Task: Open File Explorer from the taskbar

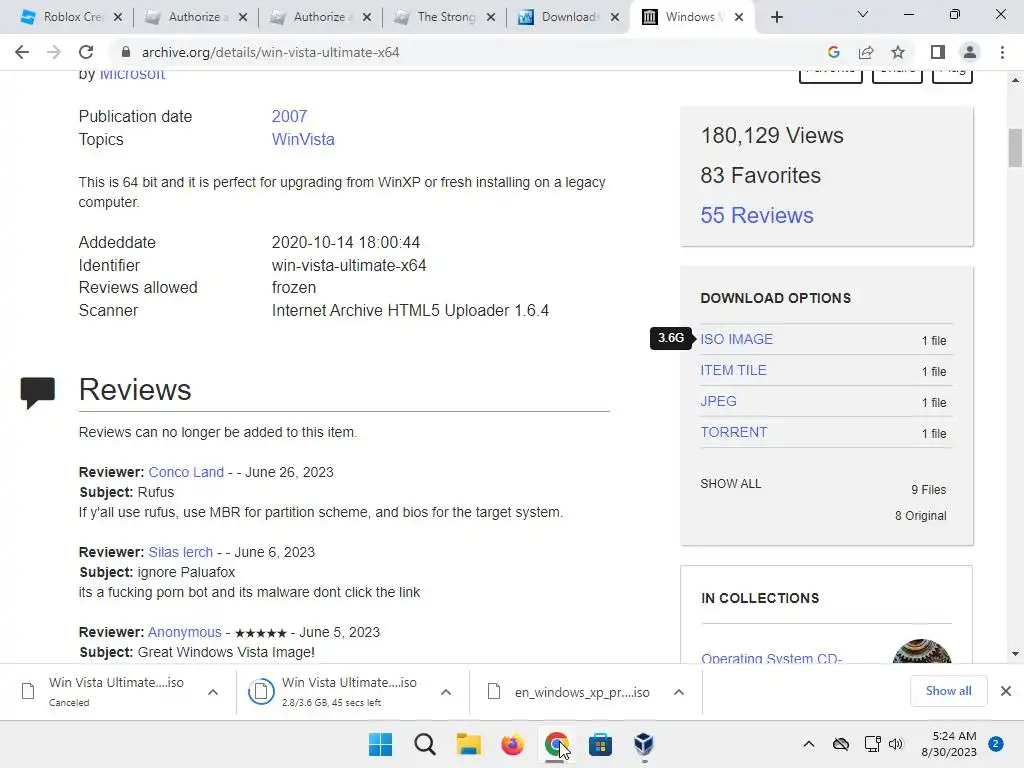Action: click(x=468, y=744)
